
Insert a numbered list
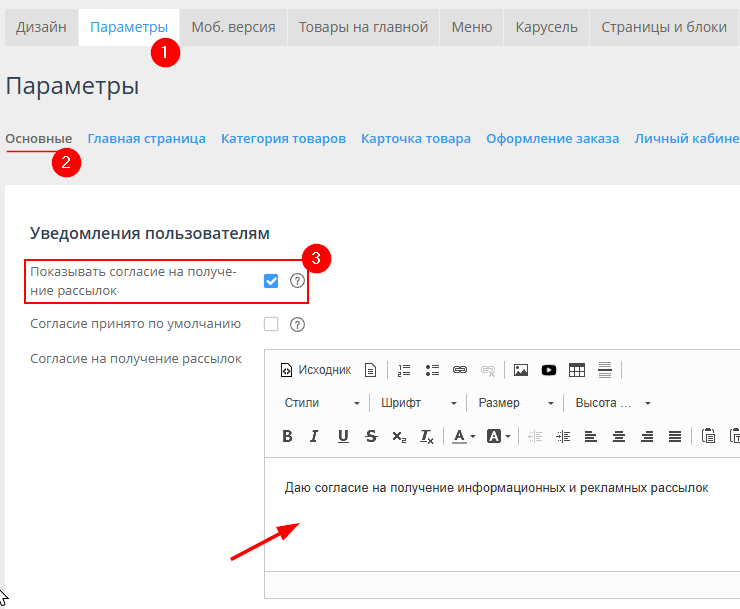[x=404, y=370]
